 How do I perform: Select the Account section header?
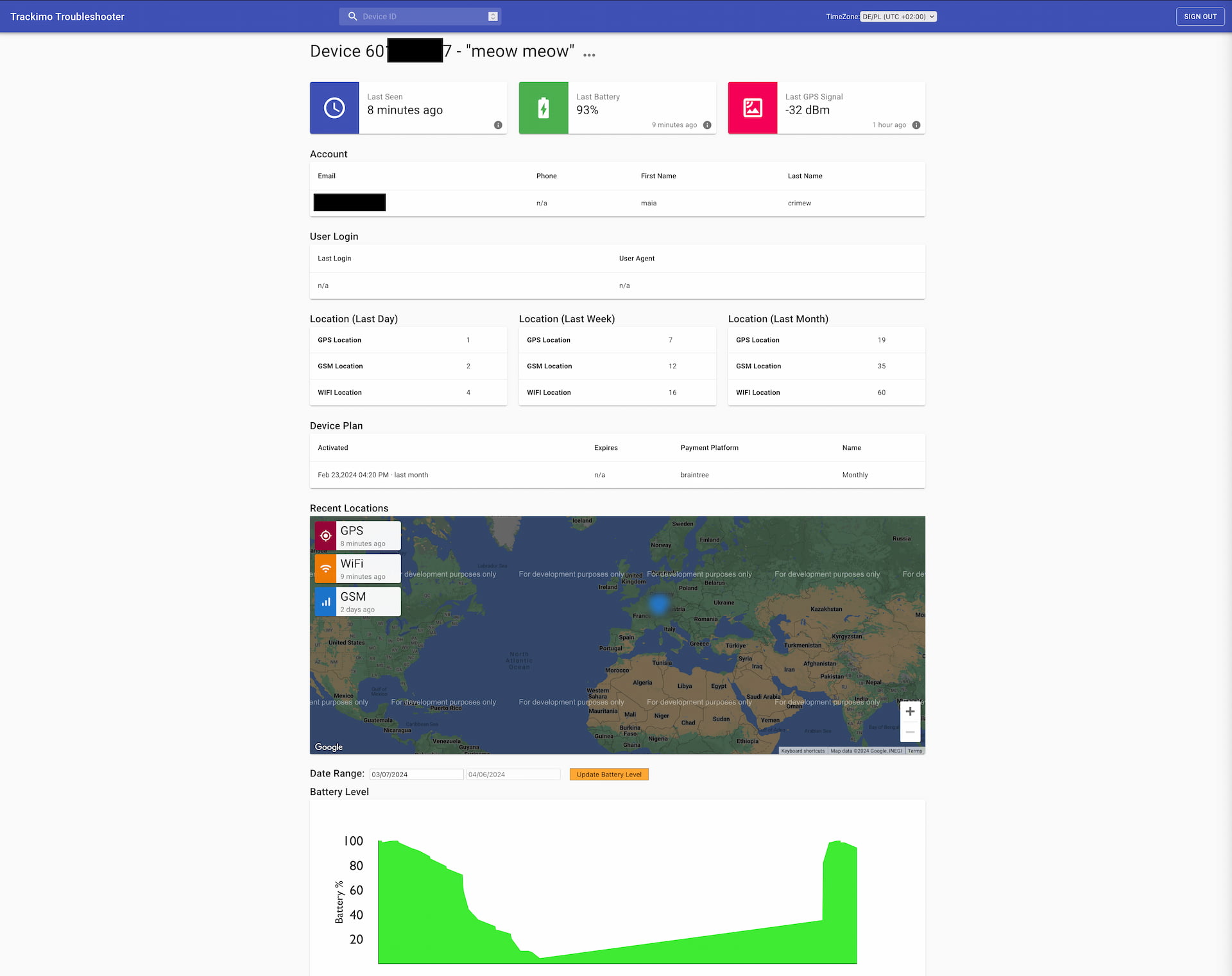328,153
